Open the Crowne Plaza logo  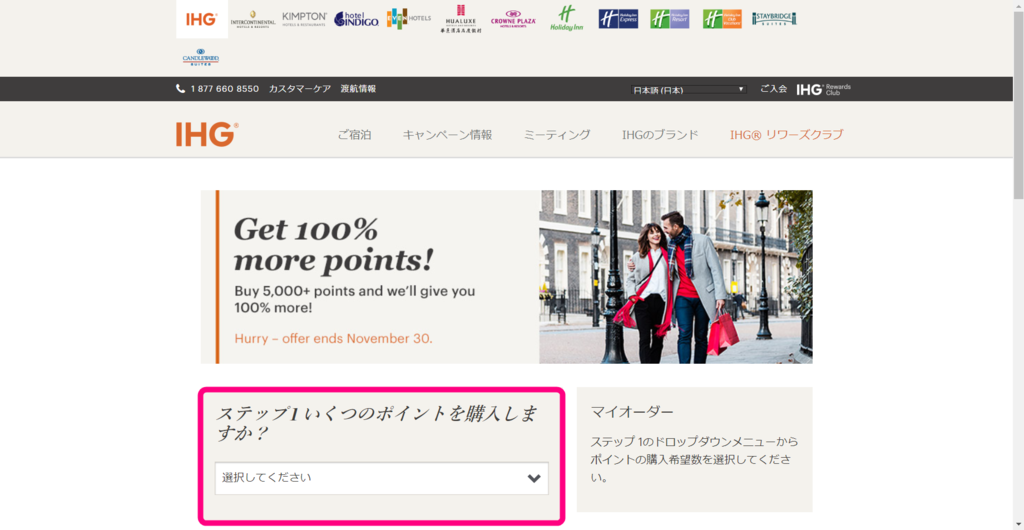513,19
